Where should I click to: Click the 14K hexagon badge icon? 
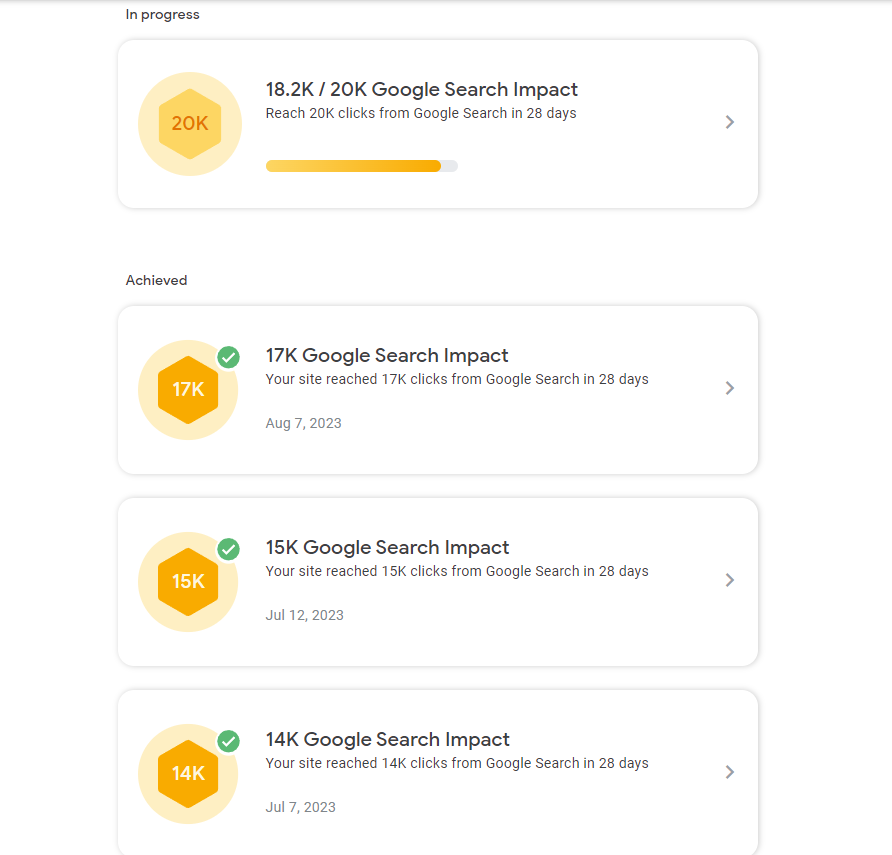click(188, 774)
